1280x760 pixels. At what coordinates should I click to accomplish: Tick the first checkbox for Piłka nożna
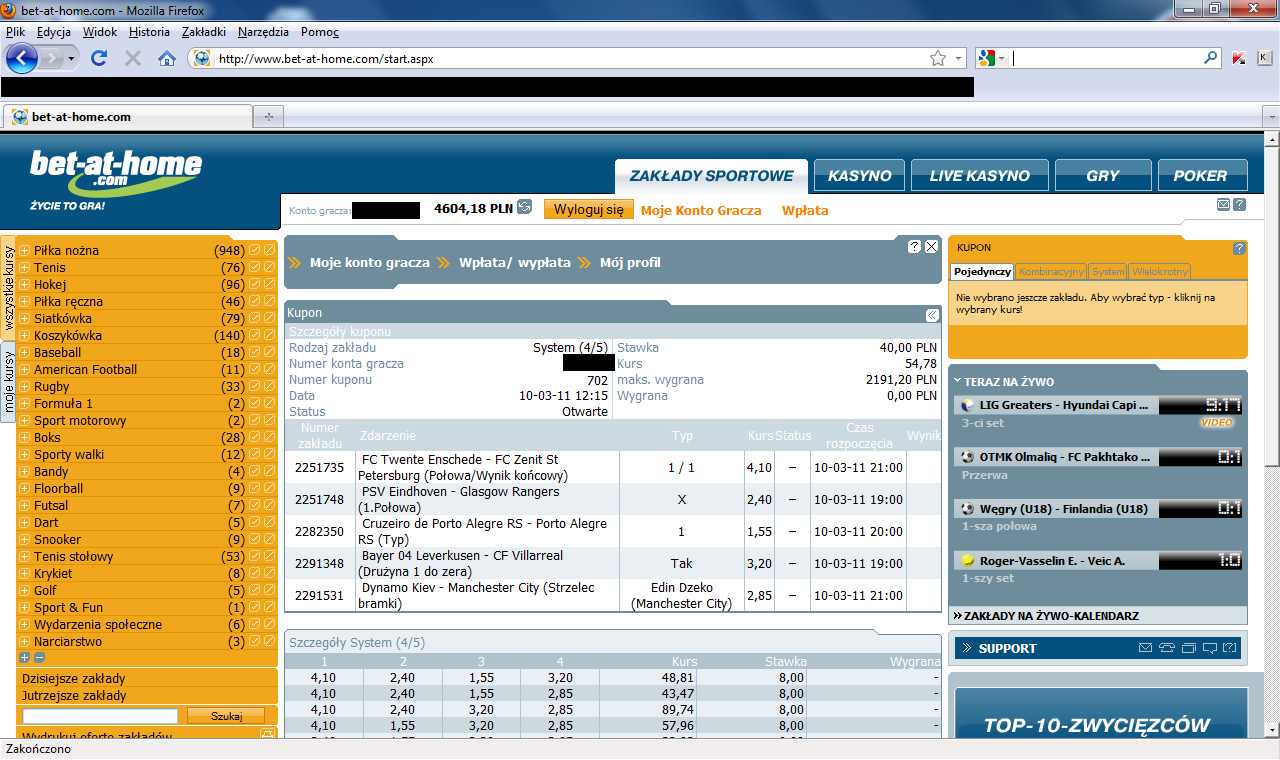(255, 250)
